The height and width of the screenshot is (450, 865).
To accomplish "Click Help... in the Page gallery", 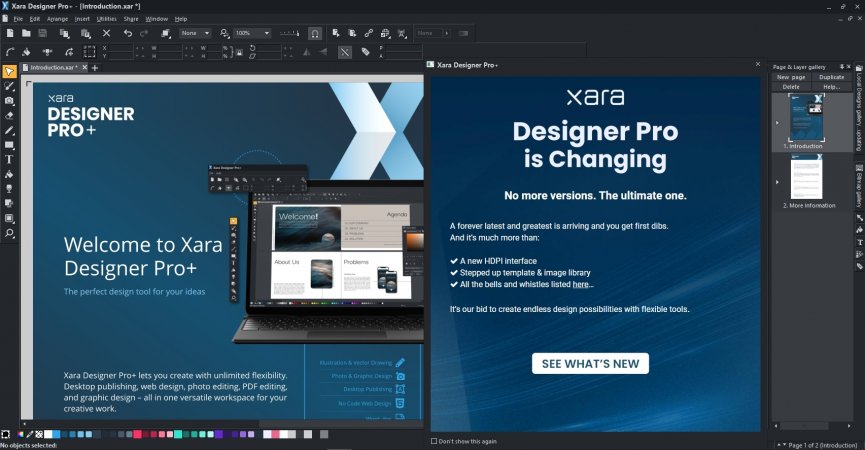I will tap(831, 87).
